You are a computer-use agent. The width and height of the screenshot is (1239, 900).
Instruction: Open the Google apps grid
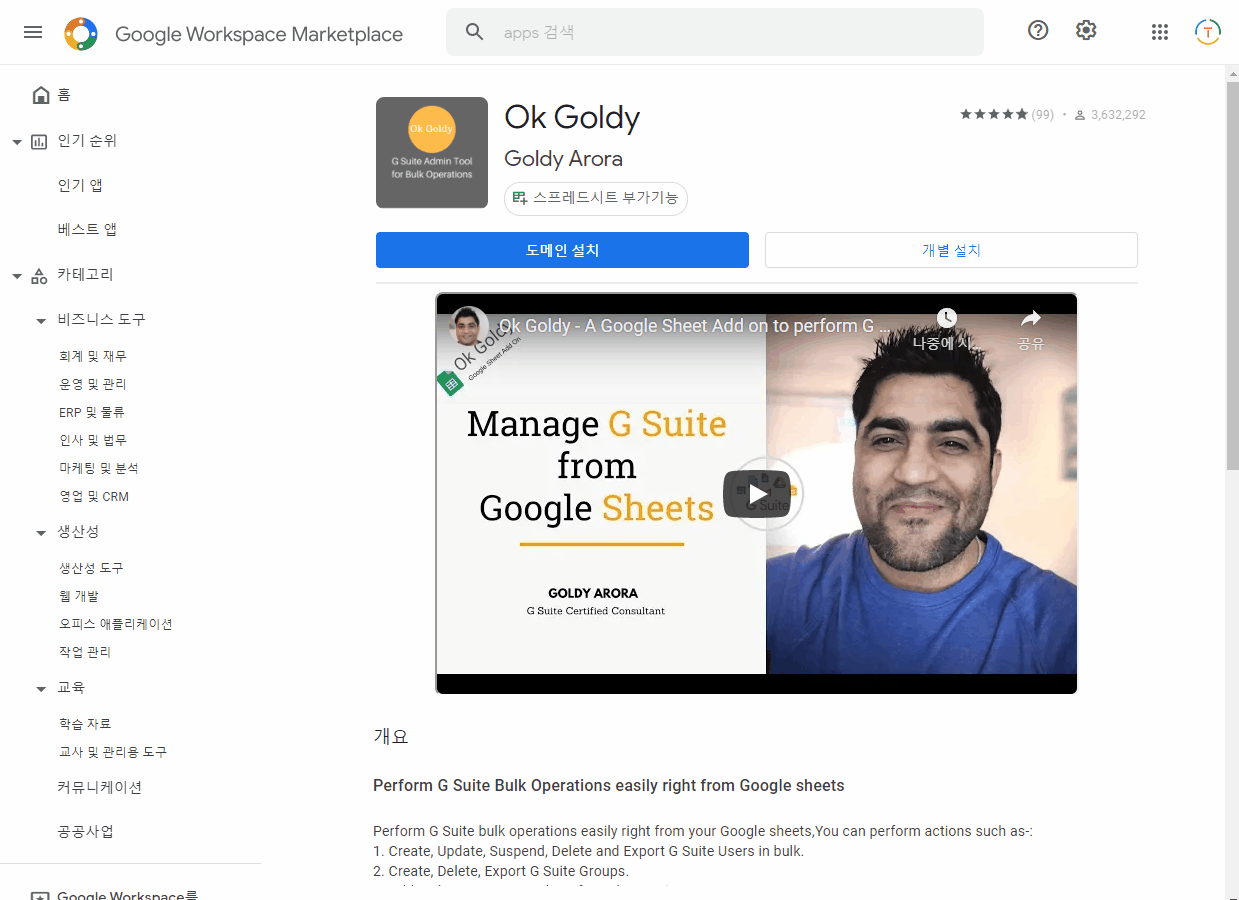point(1160,32)
